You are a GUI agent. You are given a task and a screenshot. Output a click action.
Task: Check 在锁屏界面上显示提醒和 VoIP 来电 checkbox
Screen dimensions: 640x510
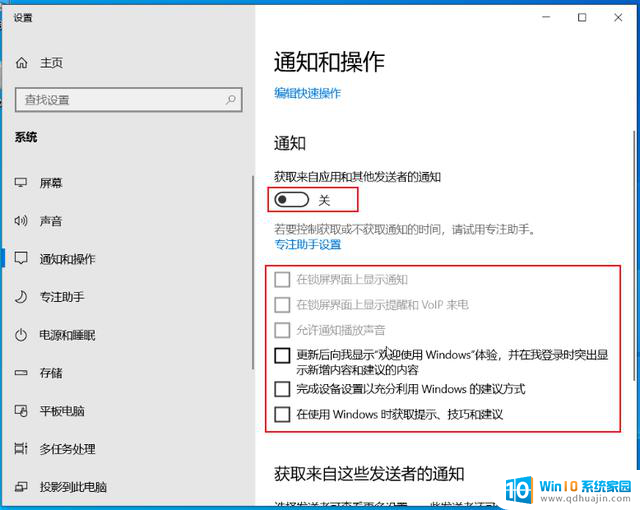282,305
